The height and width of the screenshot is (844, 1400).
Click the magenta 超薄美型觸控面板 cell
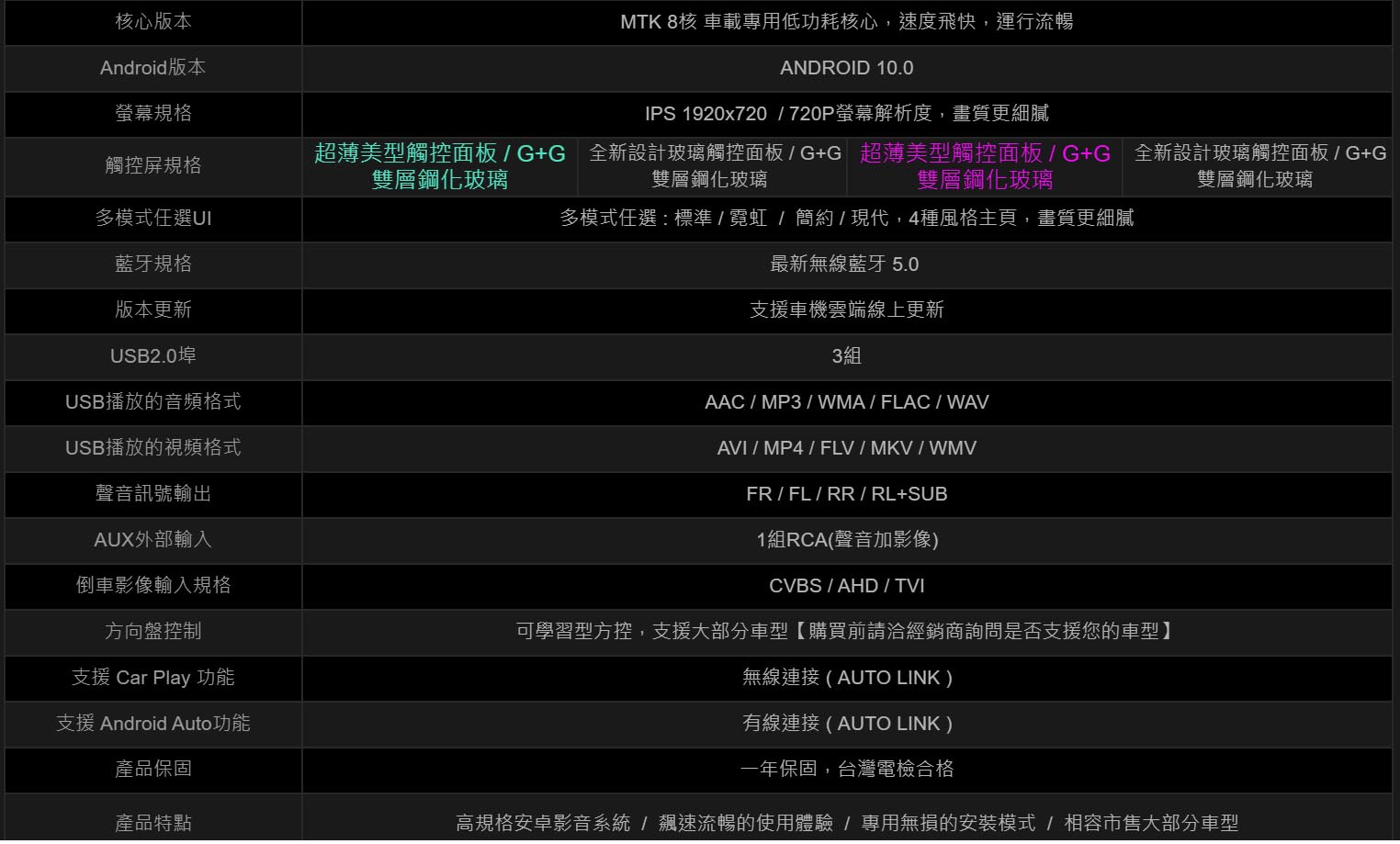click(x=985, y=166)
